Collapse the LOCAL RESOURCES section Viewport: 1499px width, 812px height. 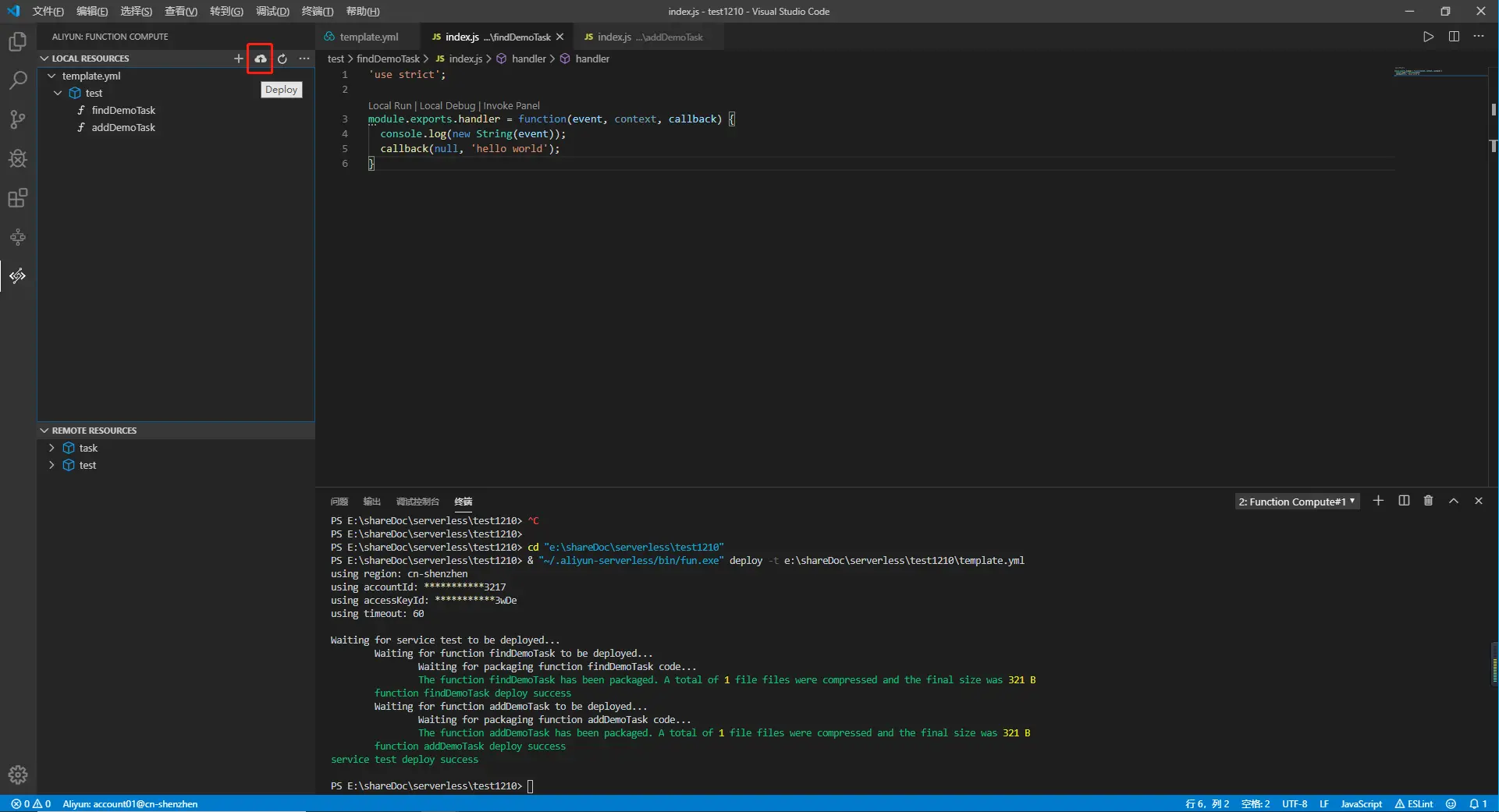(44, 59)
